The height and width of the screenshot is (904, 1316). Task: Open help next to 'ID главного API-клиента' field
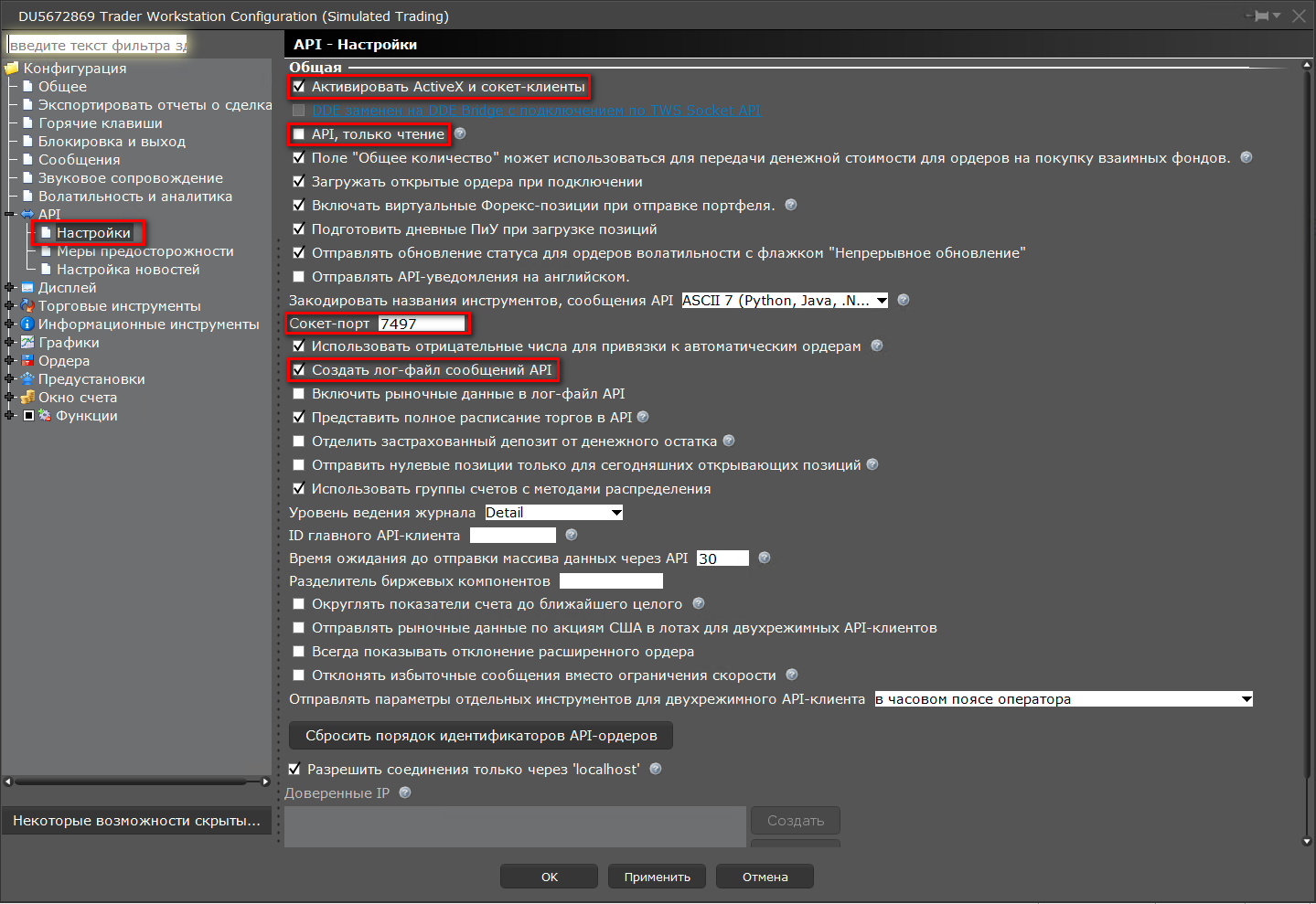pos(572,535)
